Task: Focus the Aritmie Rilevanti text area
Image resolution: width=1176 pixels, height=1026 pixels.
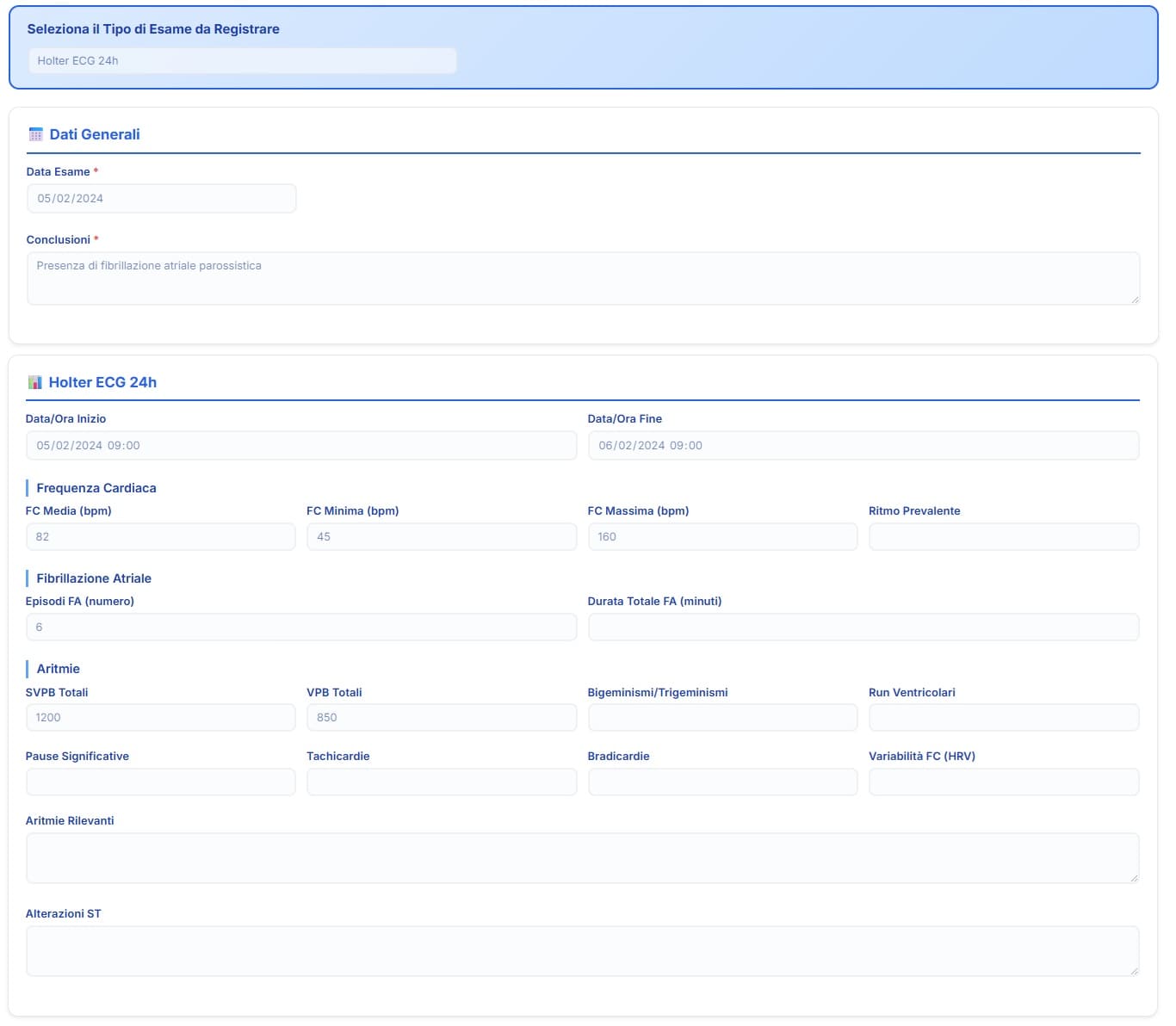Action: pos(583,858)
